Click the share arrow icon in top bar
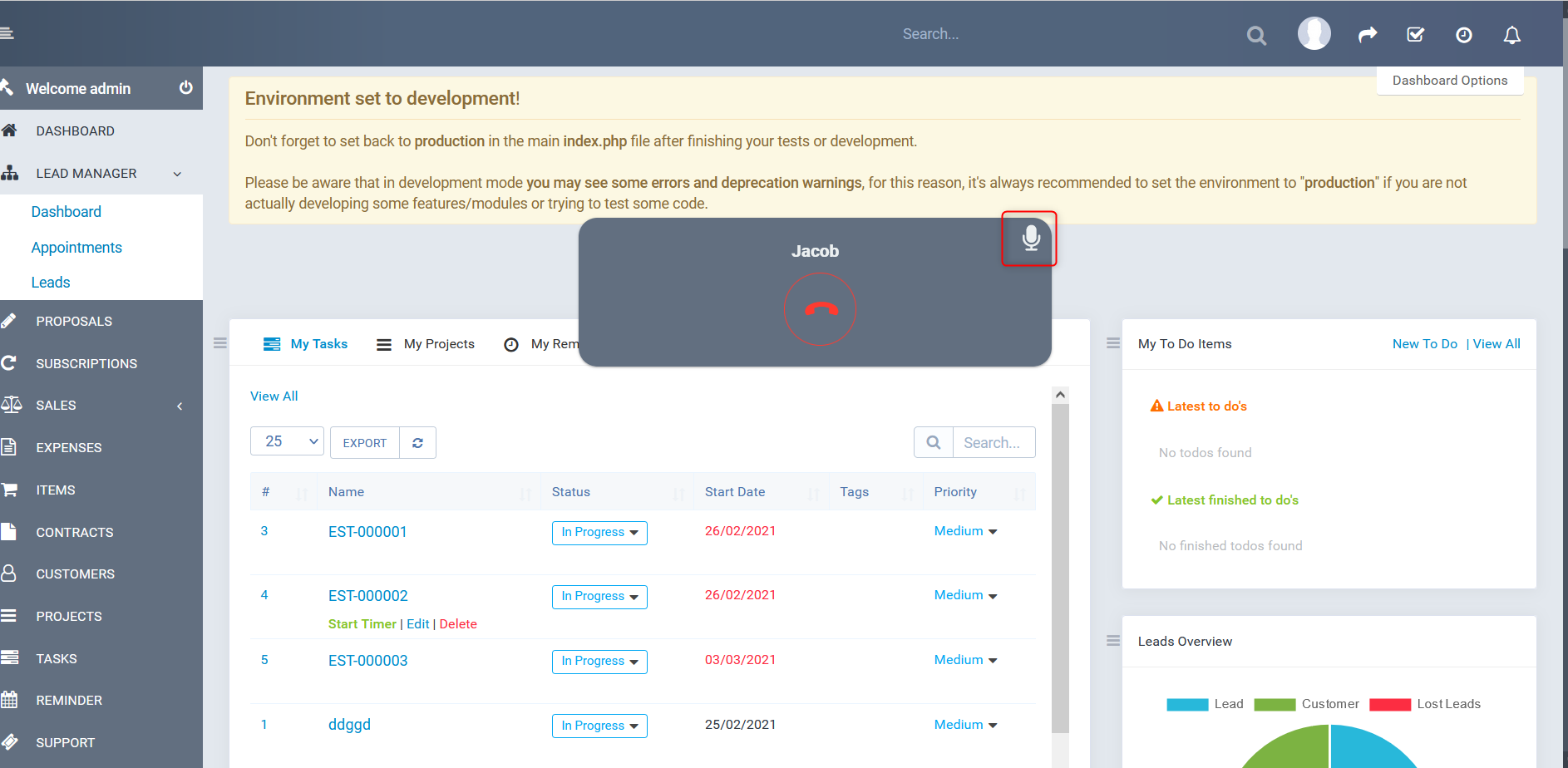 [1368, 35]
